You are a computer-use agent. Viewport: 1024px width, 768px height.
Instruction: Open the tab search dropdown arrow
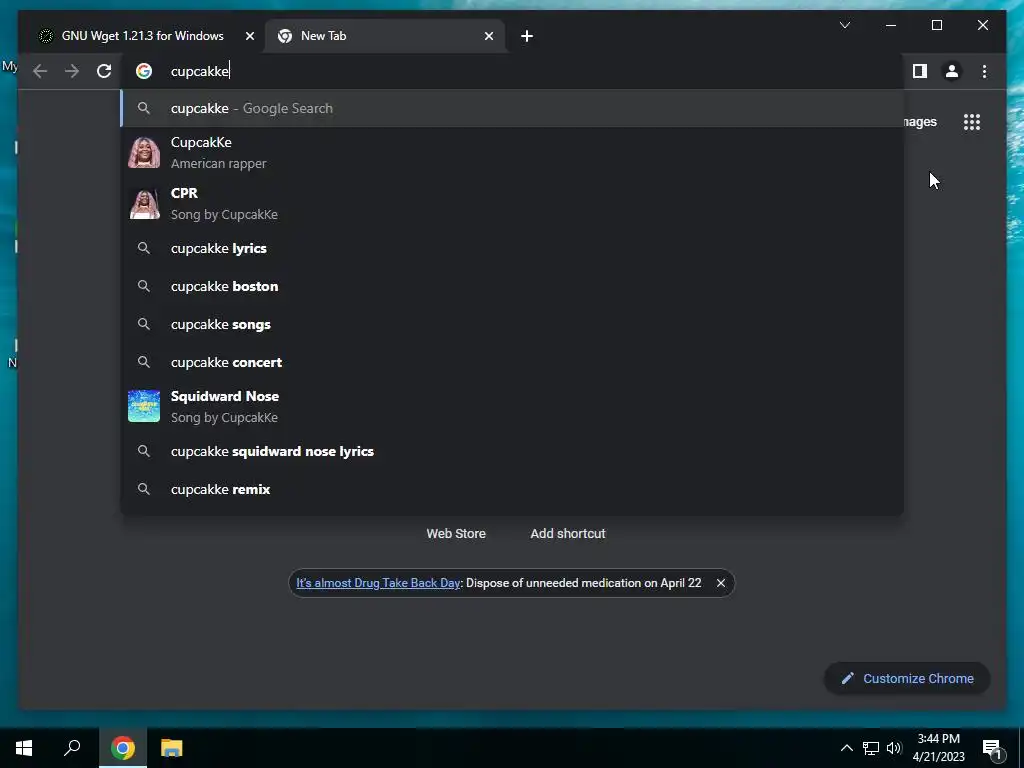(x=844, y=25)
